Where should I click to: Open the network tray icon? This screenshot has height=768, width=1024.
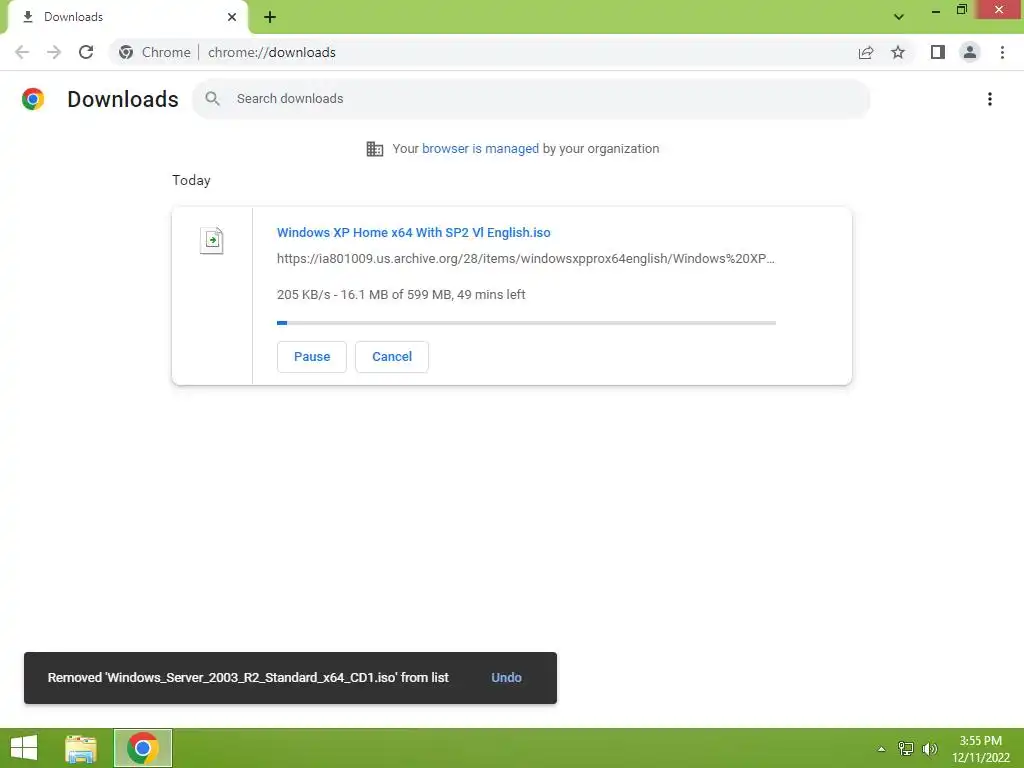pos(906,749)
